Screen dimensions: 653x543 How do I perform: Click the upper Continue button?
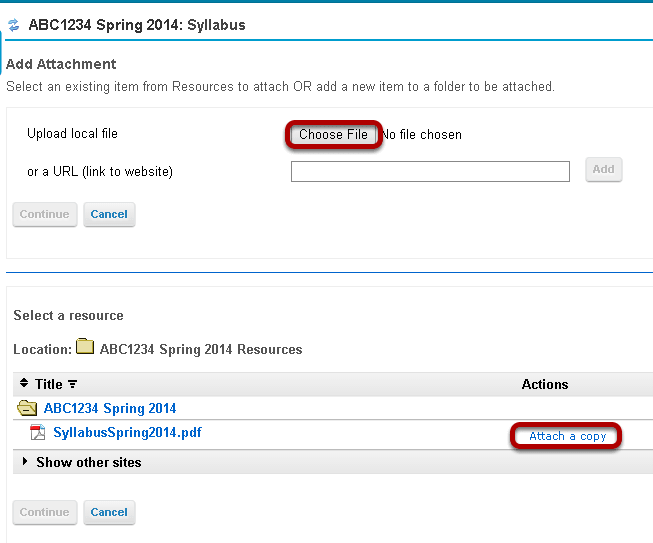(x=45, y=214)
